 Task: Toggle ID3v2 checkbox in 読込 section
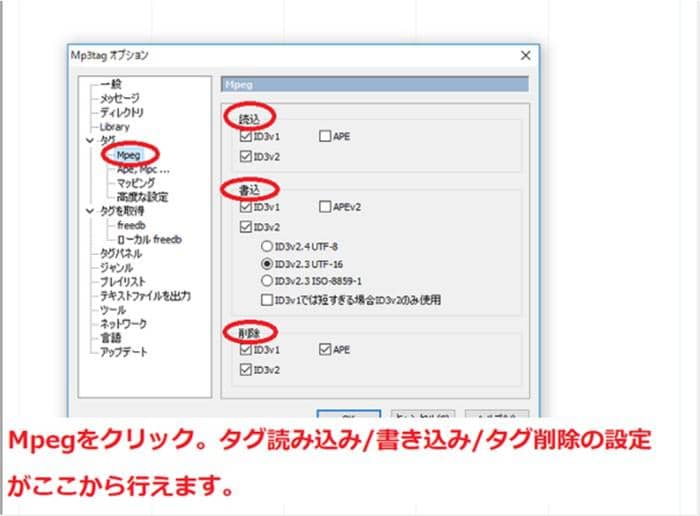pyautogui.click(x=246, y=157)
